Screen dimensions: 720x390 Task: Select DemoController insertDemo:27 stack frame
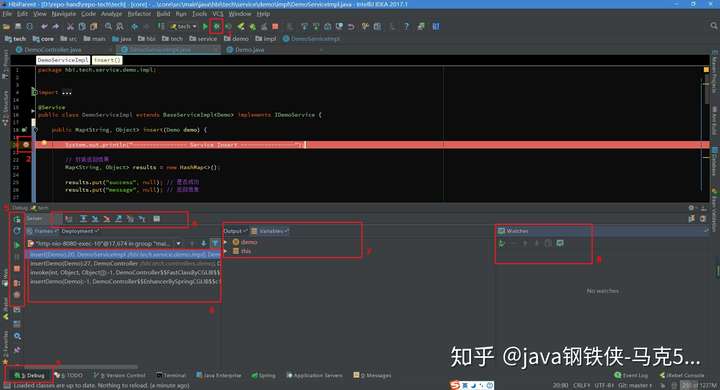click(x=125, y=264)
